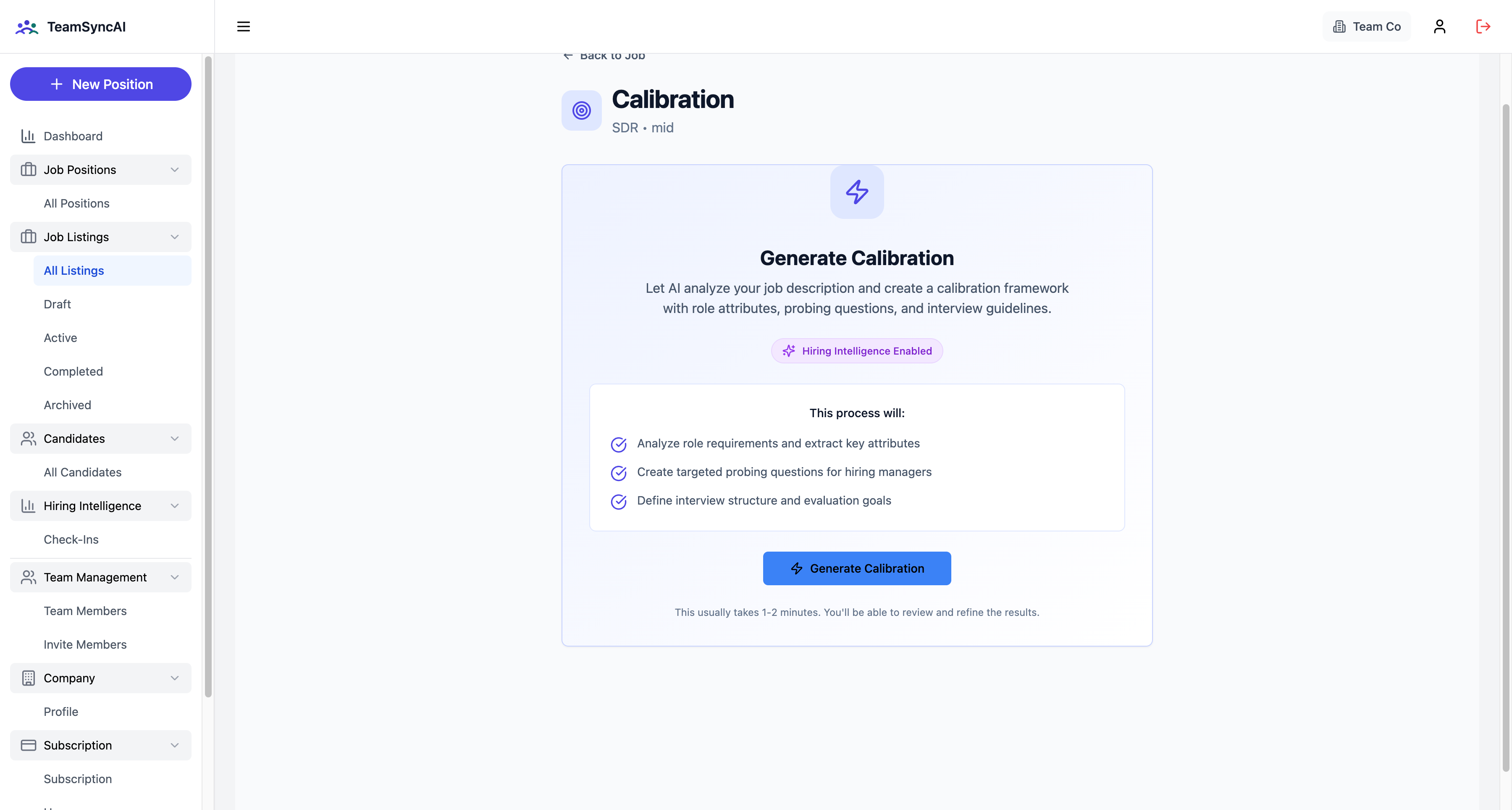The width and height of the screenshot is (1512, 810).
Task: Click the Team Co building icon
Action: [x=1339, y=26]
